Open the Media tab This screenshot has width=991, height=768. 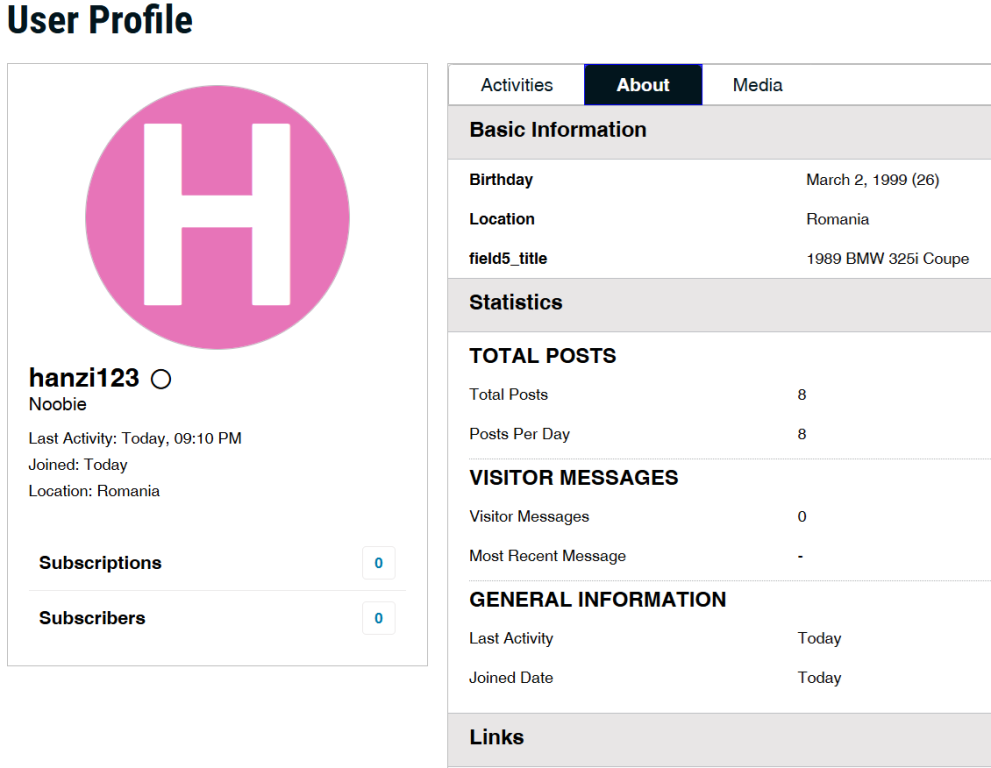(x=757, y=85)
